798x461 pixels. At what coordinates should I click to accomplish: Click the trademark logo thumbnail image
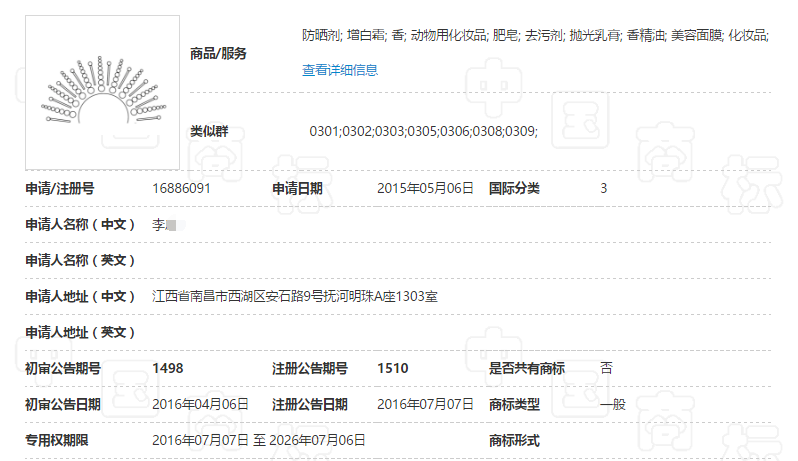point(102,93)
